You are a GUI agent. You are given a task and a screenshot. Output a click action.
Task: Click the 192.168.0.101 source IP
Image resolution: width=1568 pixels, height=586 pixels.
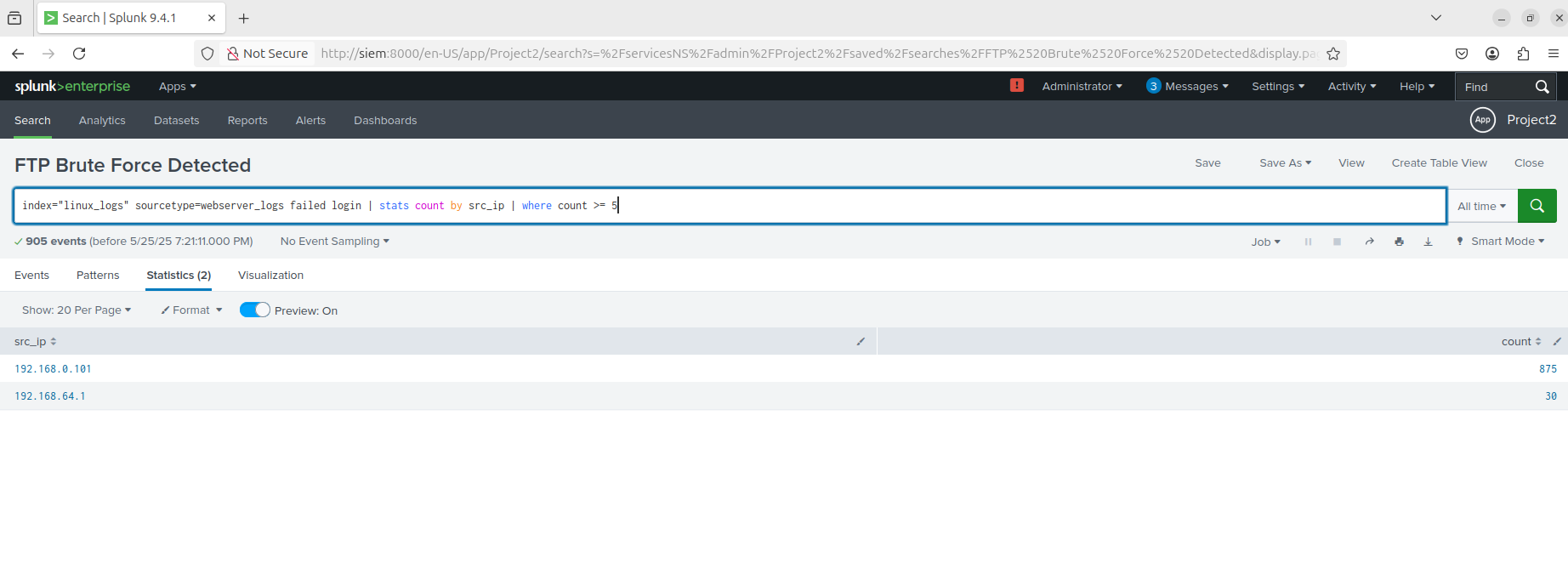[53, 369]
